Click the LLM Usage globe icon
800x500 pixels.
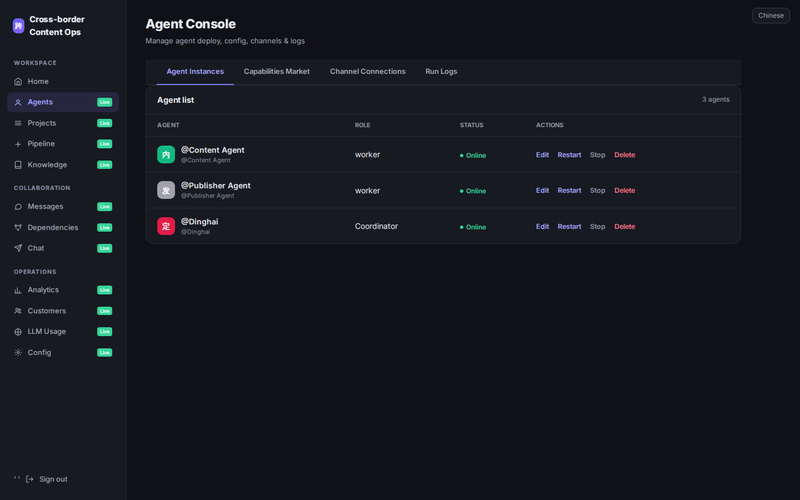click(18, 332)
